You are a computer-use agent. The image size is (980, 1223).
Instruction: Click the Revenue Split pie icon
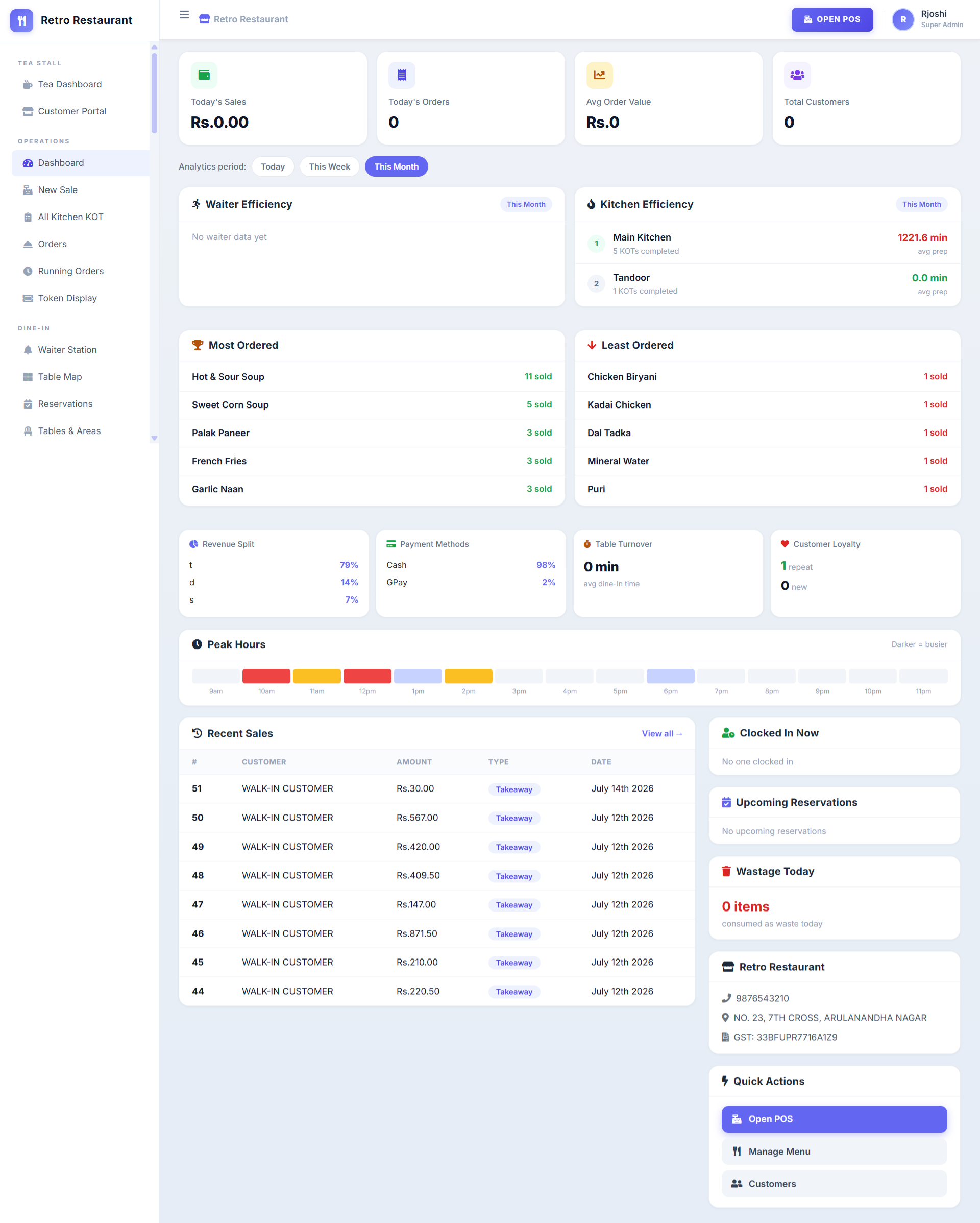[x=194, y=544]
